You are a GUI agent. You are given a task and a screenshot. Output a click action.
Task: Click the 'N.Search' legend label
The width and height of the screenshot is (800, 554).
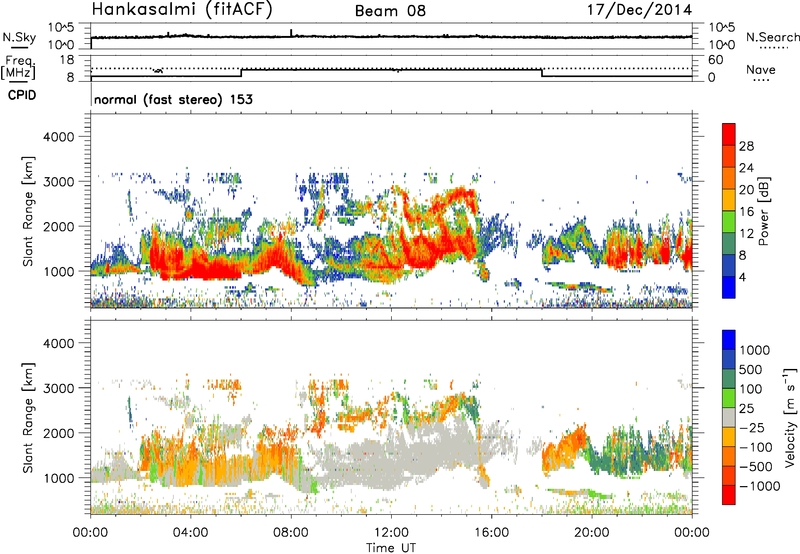pos(772,37)
